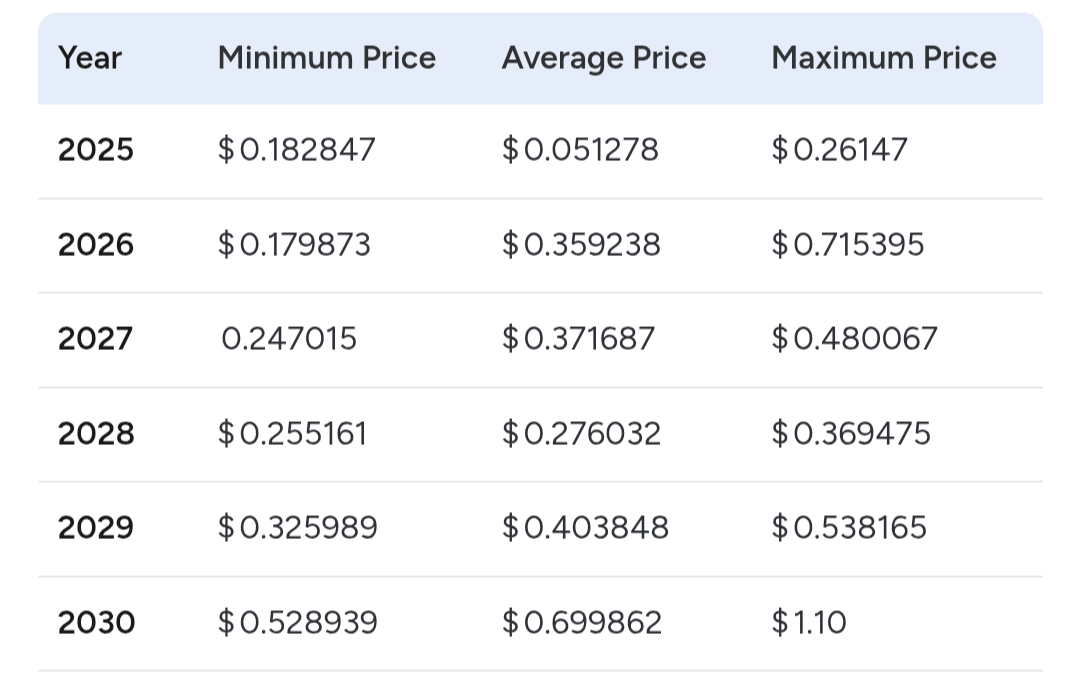Select the $0.051278 average price value
This screenshot has width=1080, height=690.
tap(580, 150)
